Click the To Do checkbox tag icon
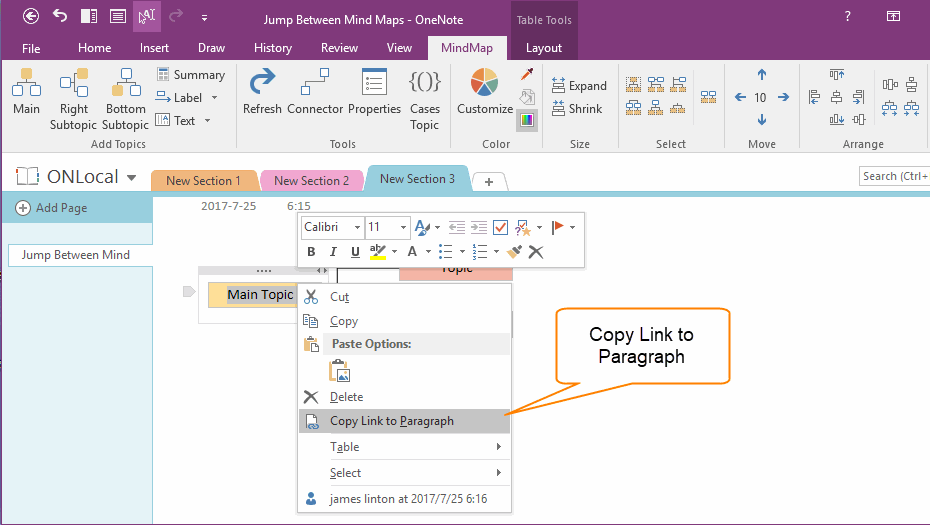Screen dimensions: 930x525 point(500,227)
